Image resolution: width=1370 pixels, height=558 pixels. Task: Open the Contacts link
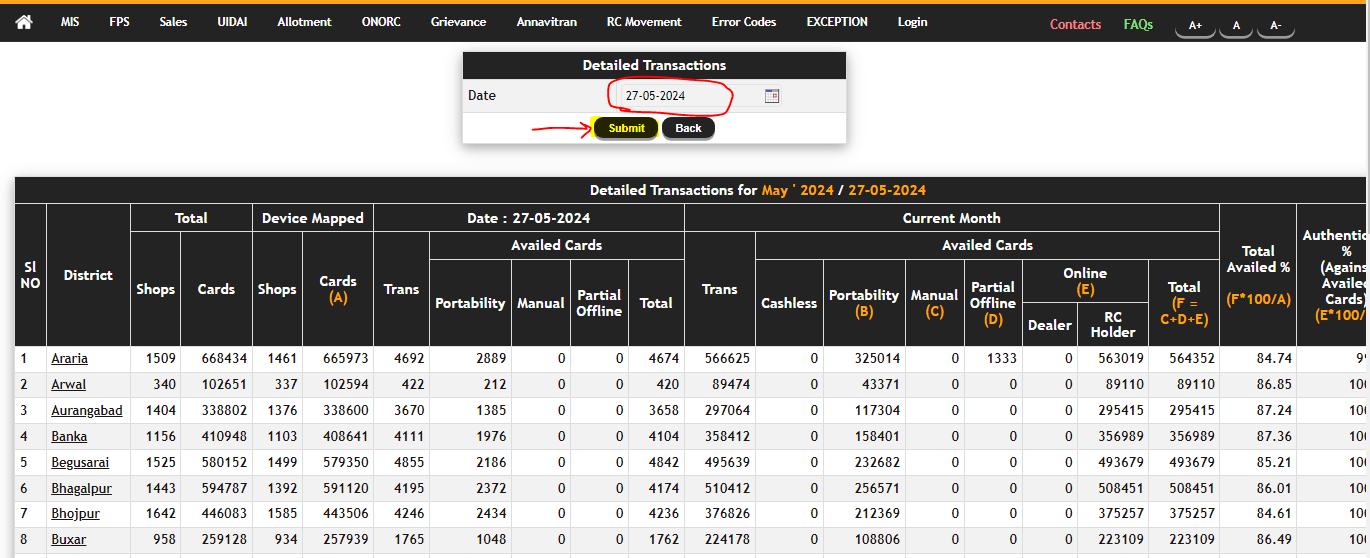pyautogui.click(x=1075, y=25)
